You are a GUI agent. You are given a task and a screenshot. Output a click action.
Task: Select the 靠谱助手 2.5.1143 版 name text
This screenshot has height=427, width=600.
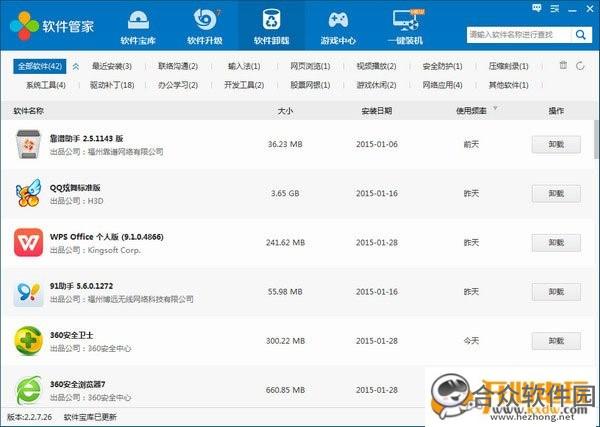(86, 139)
